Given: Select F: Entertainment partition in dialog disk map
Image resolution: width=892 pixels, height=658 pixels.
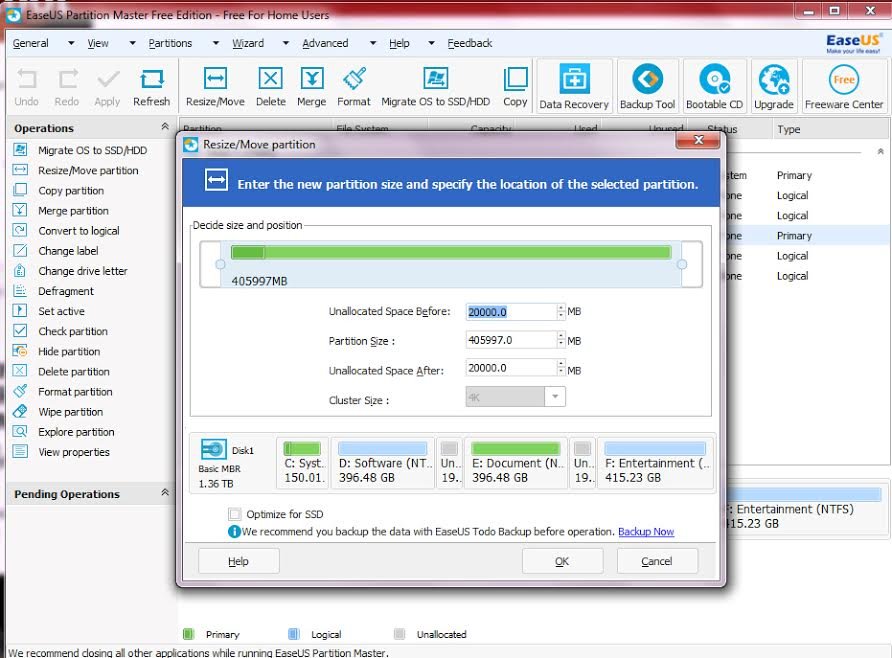Looking at the screenshot, I should (656, 463).
